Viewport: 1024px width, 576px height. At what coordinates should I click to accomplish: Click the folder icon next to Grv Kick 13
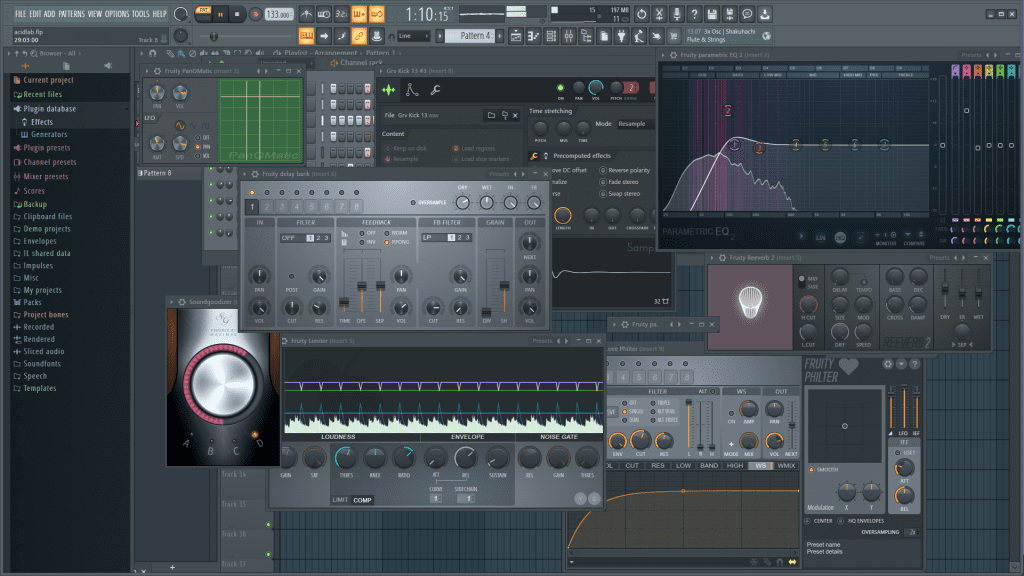point(490,115)
